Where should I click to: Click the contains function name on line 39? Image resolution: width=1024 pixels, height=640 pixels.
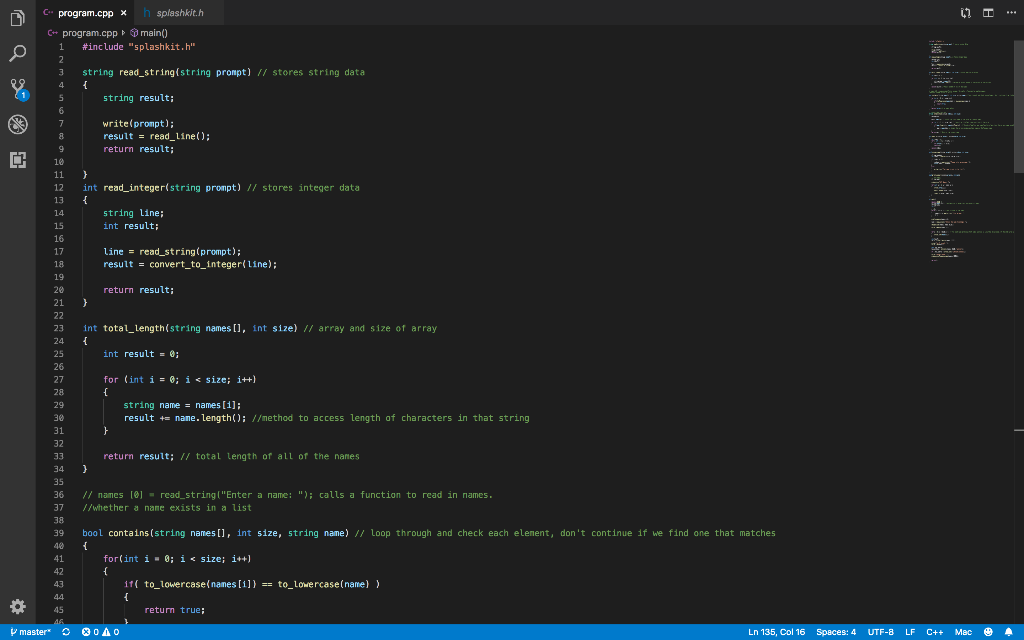(129, 534)
